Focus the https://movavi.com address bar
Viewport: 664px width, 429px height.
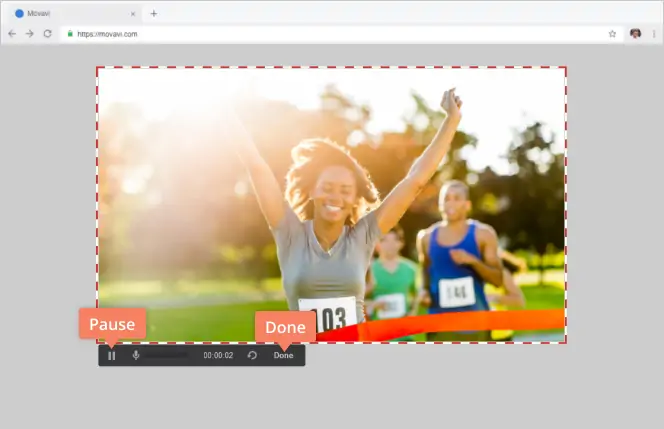[x=341, y=34]
